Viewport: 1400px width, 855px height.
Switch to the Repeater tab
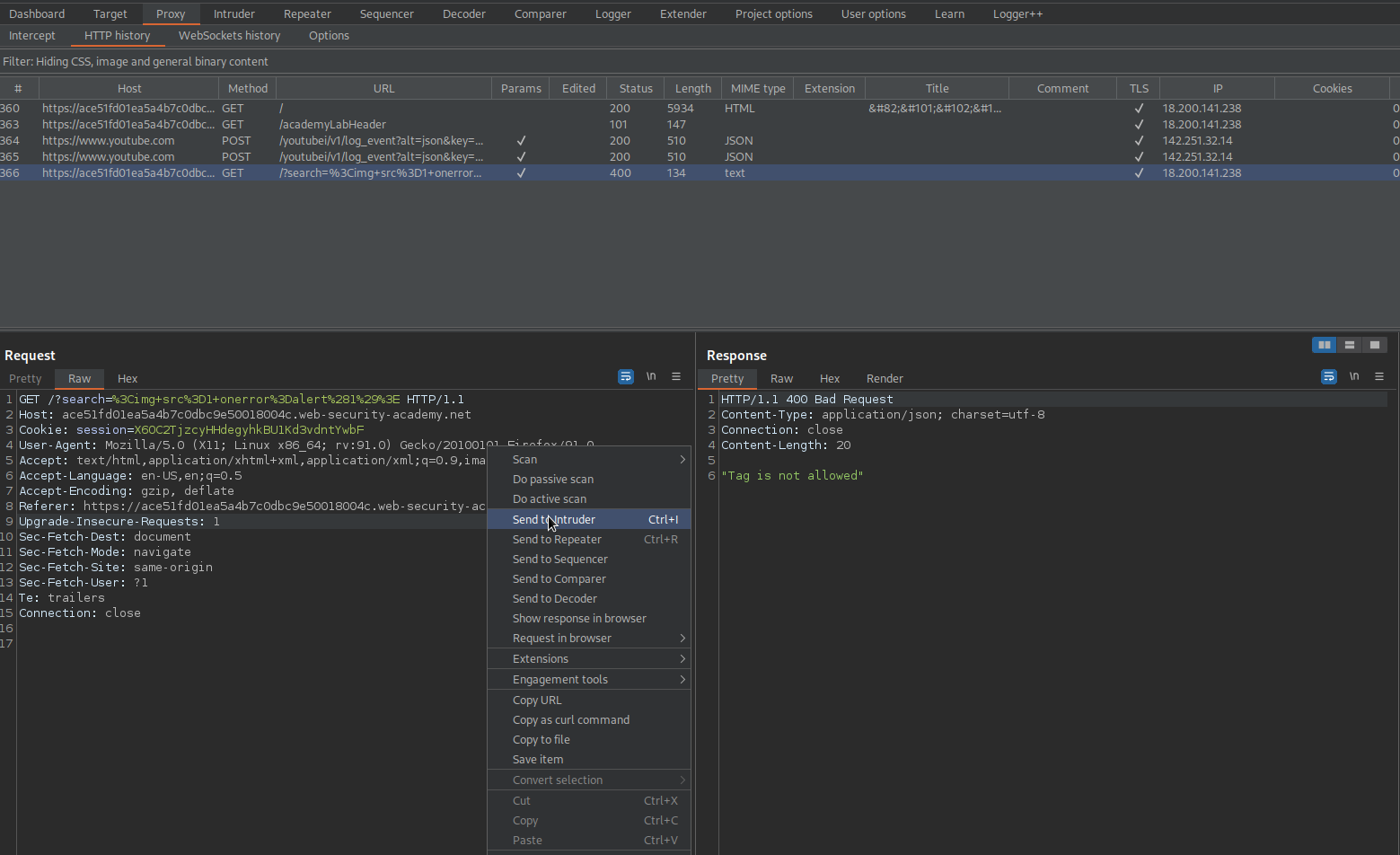307,13
